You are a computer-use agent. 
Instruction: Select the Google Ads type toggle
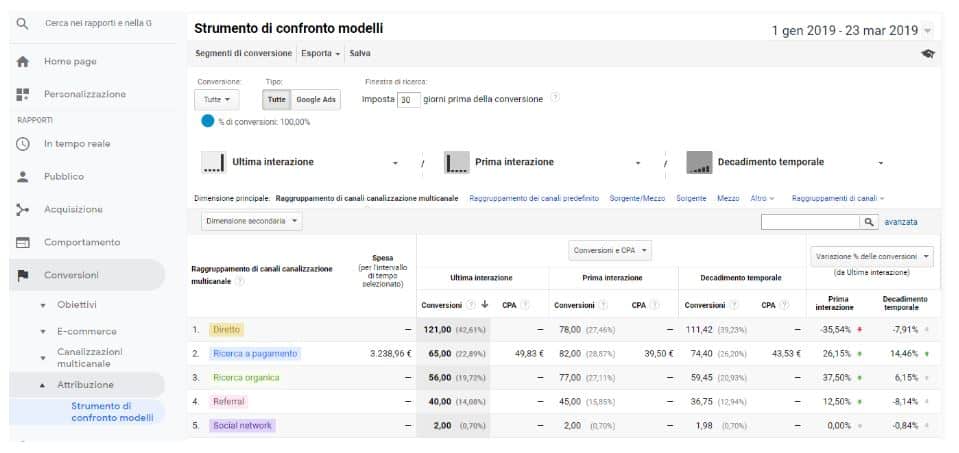(316, 100)
